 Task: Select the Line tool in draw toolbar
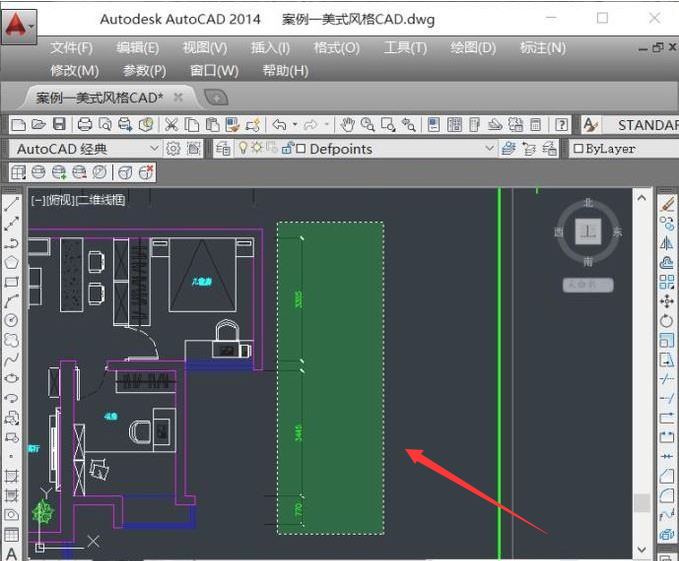point(12,204)
